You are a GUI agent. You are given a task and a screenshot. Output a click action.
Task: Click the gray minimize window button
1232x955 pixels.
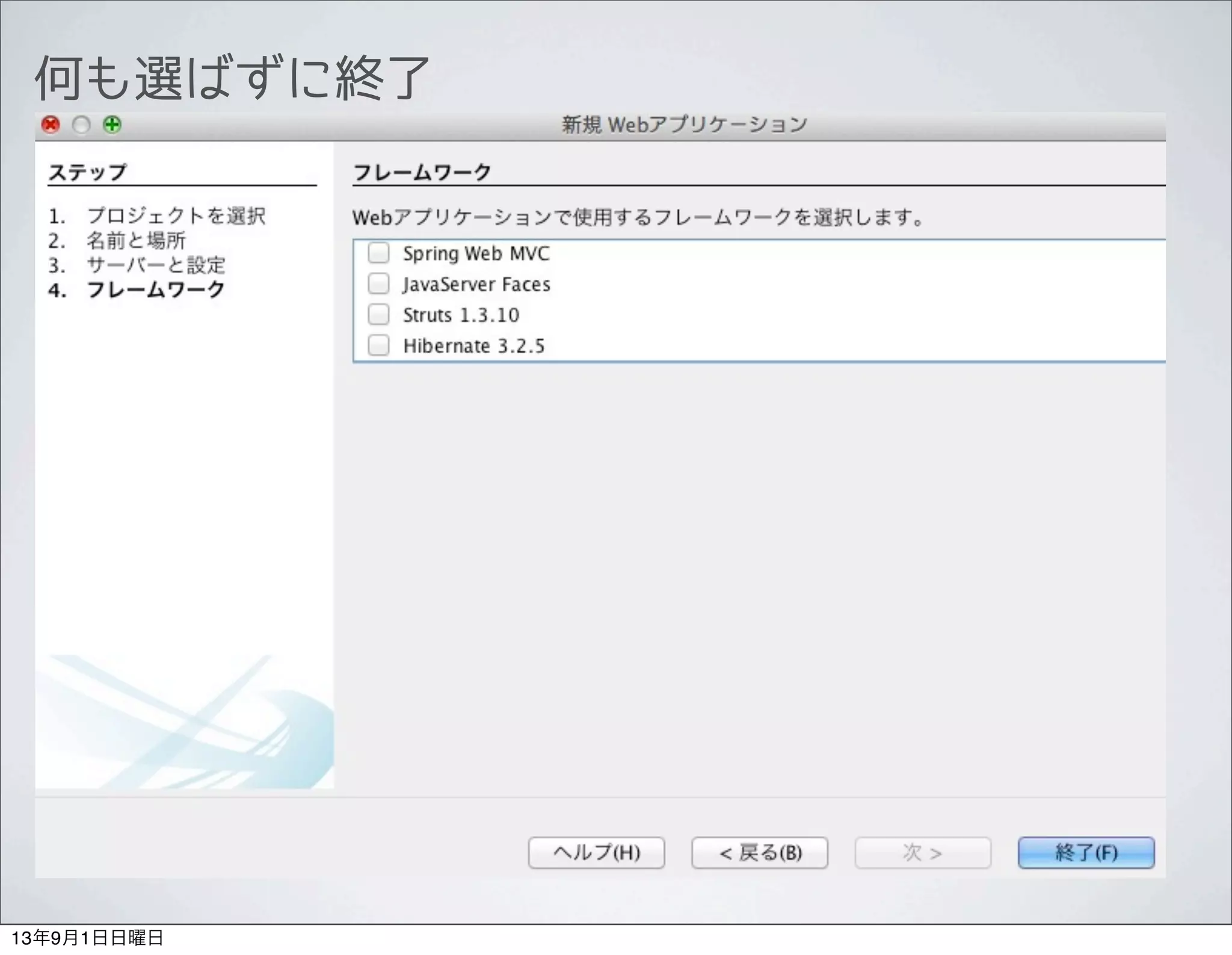(x=81, y=125)
